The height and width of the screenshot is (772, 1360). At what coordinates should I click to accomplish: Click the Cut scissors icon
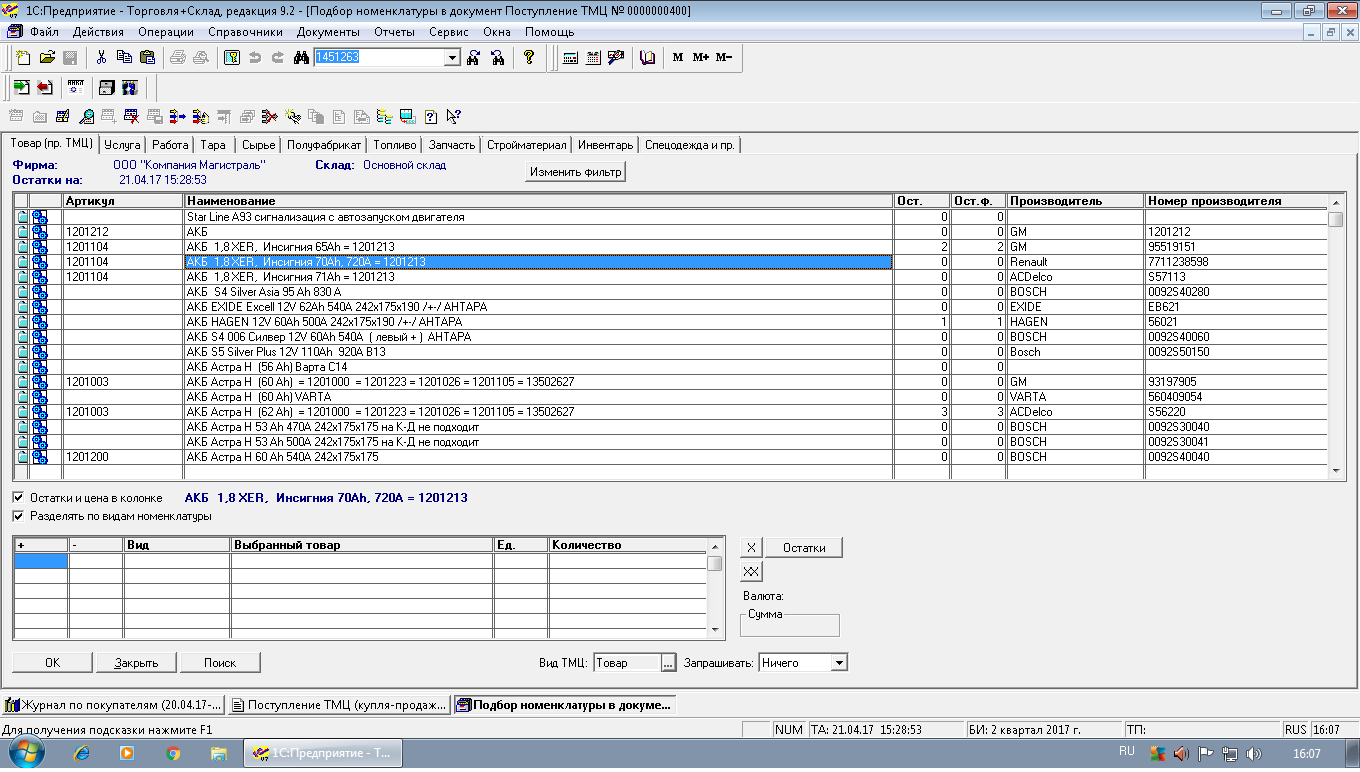point(101,58)
